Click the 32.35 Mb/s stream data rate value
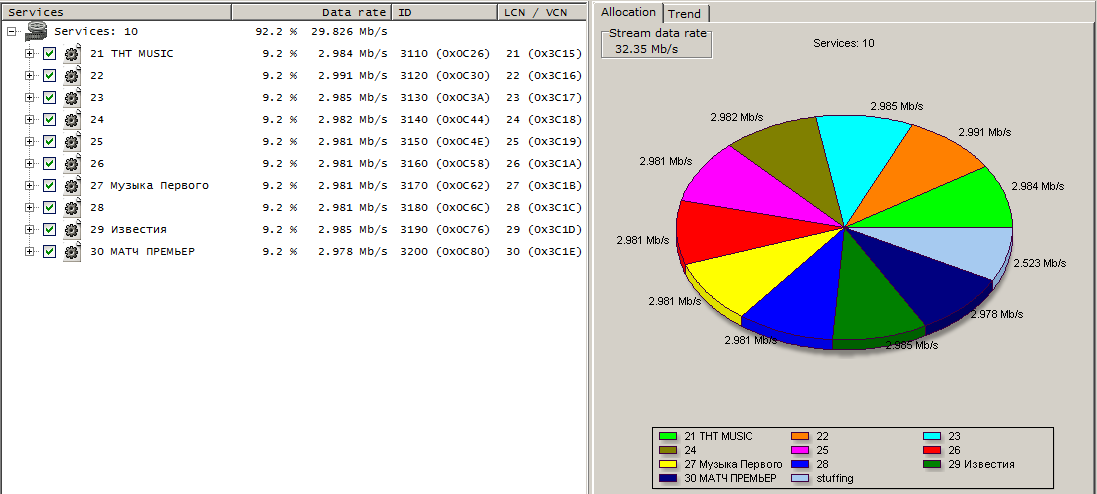The height and width of the screenshot is (494, 1097). tap(646, 50)
